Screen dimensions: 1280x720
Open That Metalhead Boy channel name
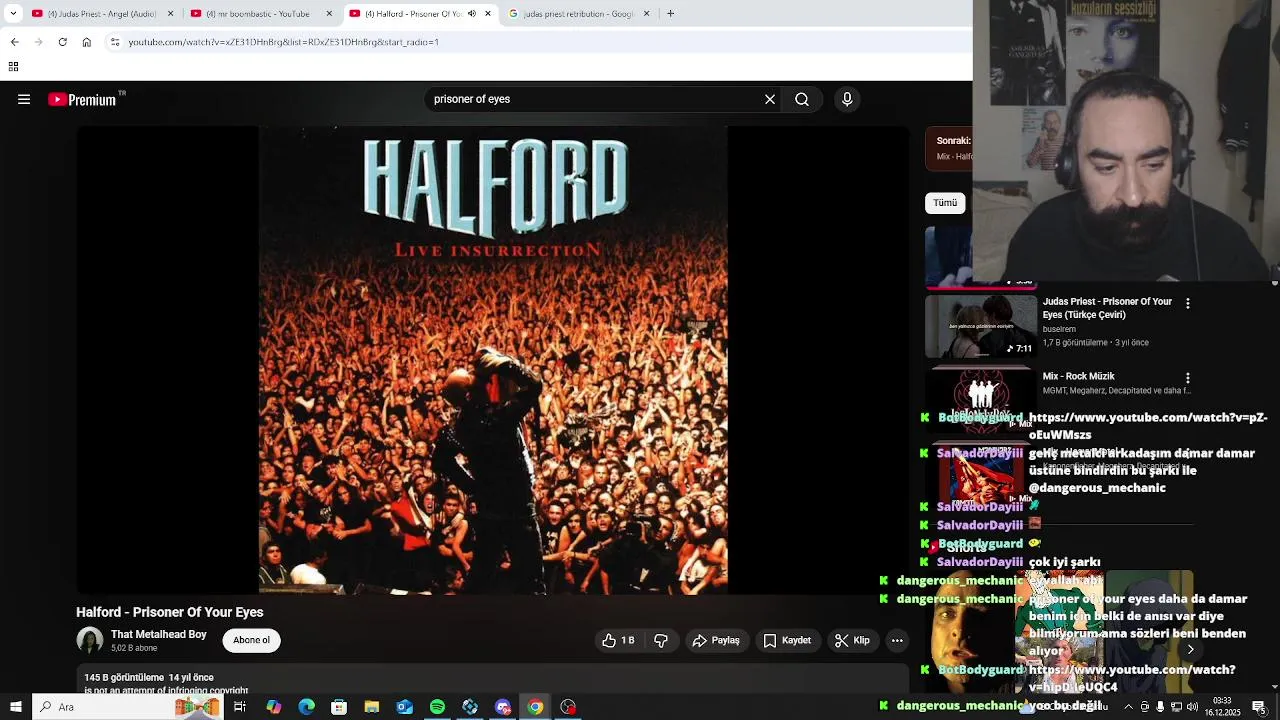click(159, 634)
